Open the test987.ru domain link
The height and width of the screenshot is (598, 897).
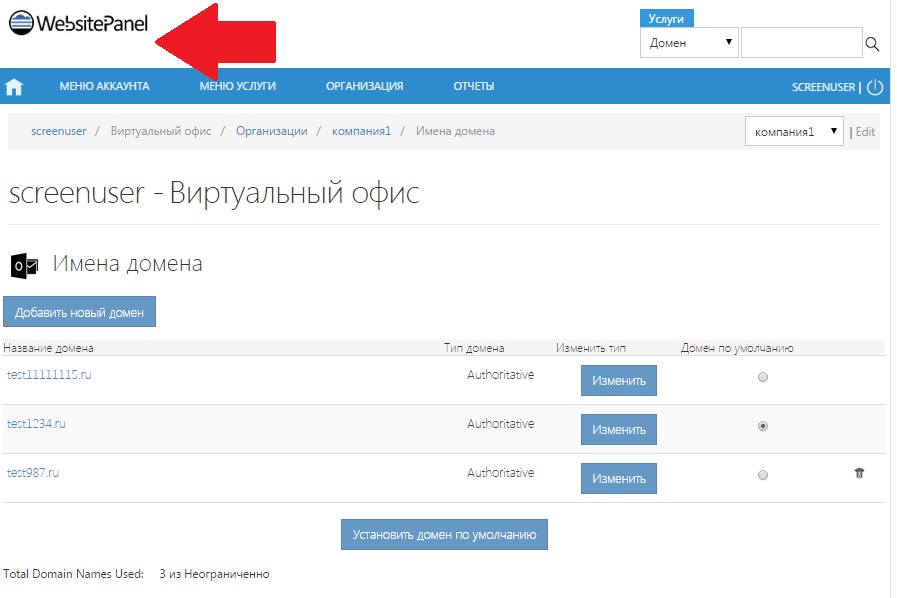(33, 473)
